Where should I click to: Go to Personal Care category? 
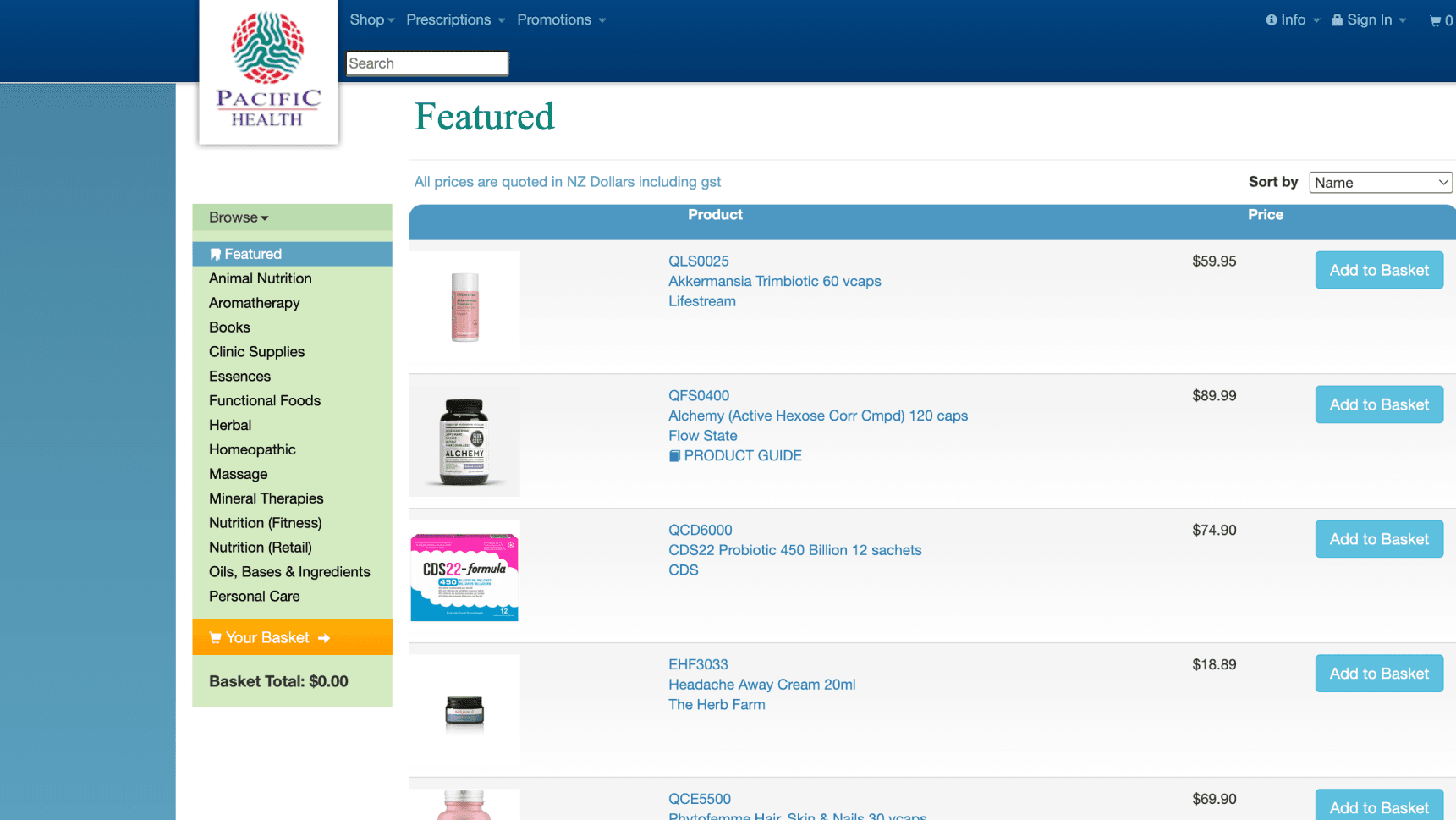click(254, 597)
